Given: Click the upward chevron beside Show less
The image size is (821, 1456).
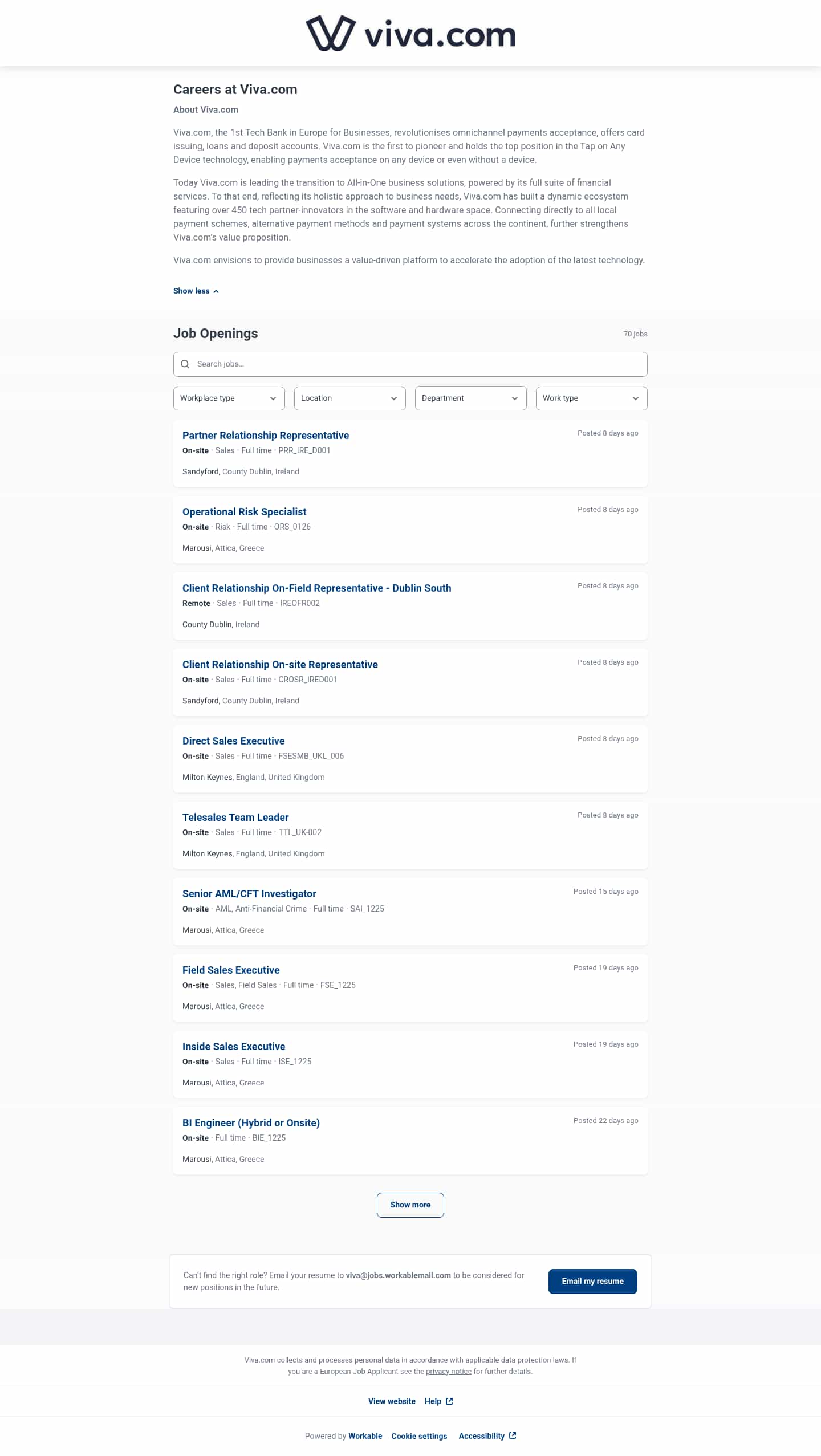Looking at the screenshot, I should click(217, 291).
